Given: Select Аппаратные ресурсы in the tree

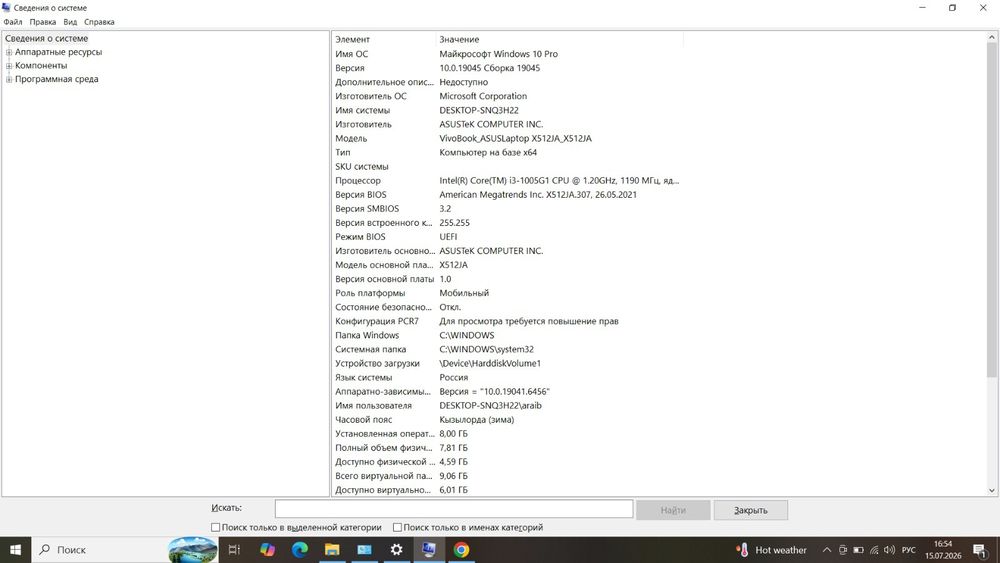Looking at the screenshot, I should pos(59,52).
